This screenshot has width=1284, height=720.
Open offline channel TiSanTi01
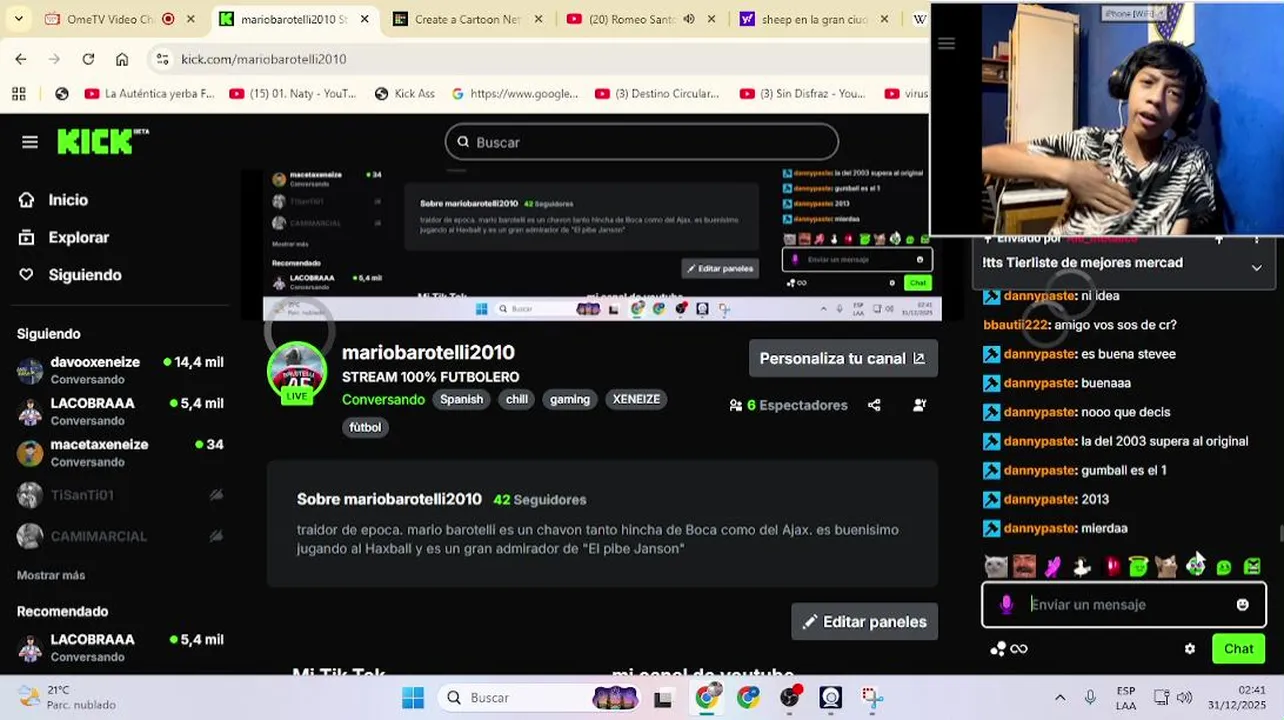[120, 495]
